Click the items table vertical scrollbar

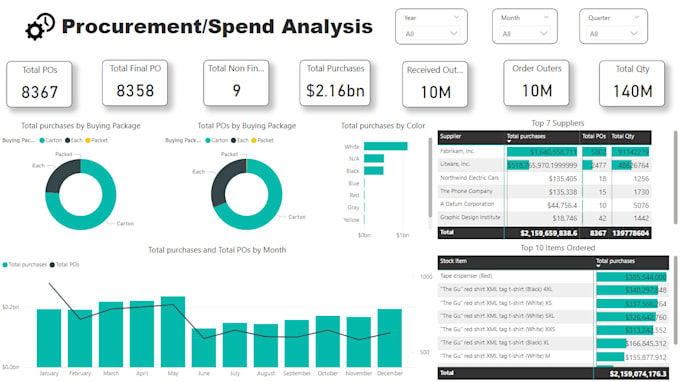pyautogui.click(x=675, y=299)
